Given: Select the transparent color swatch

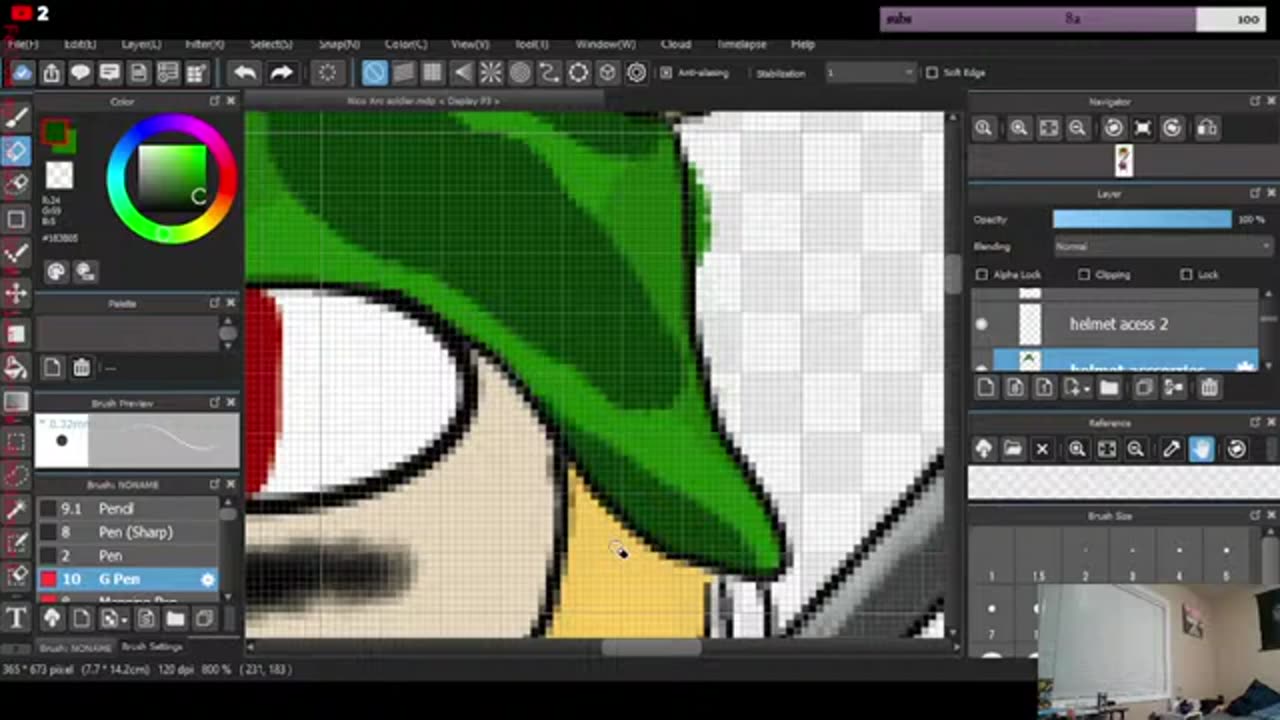Looking at the screenshot, I should [59, 175].
